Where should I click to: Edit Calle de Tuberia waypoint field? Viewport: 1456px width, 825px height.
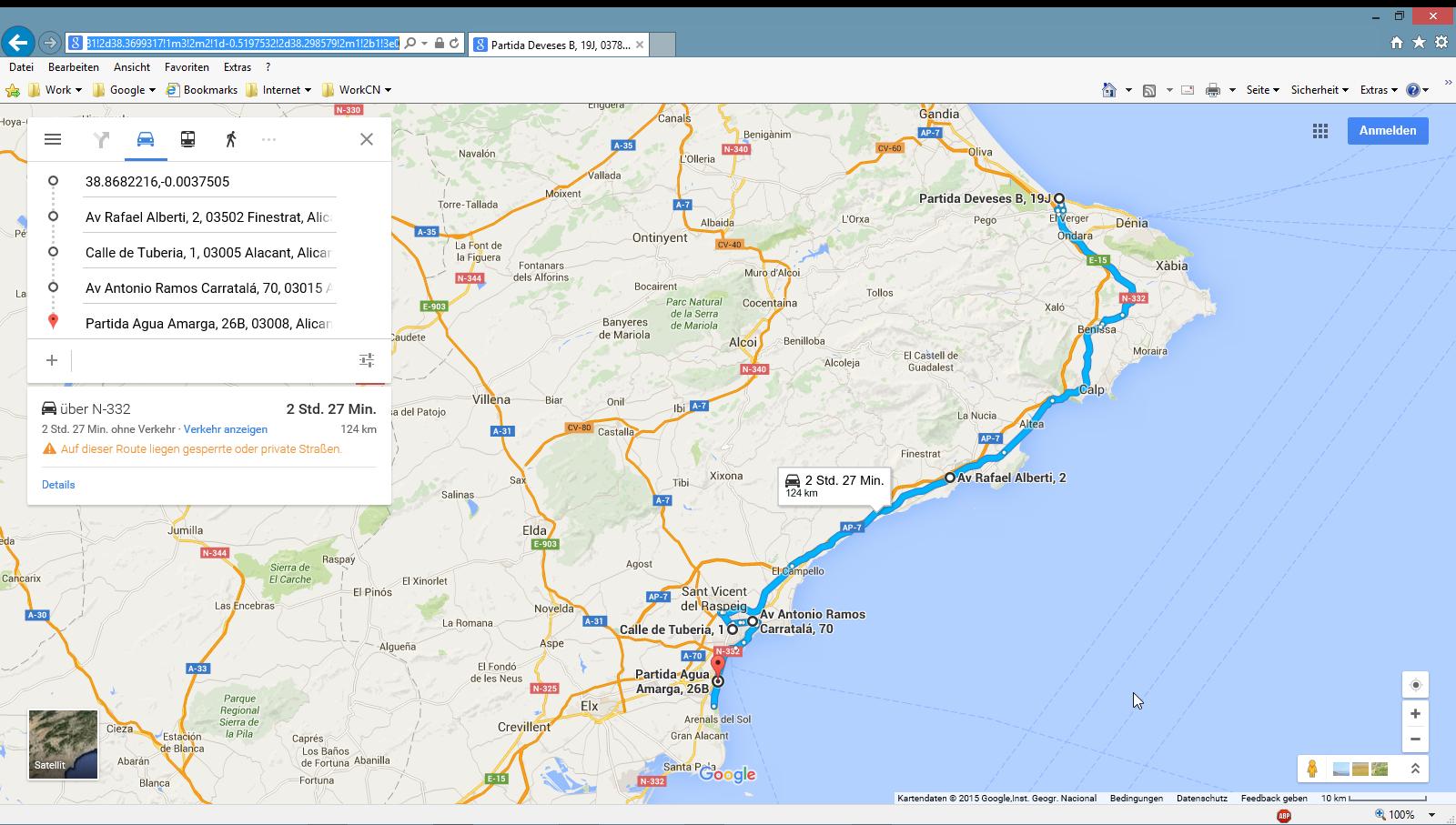pyautogui.click(x=210, y=253)
